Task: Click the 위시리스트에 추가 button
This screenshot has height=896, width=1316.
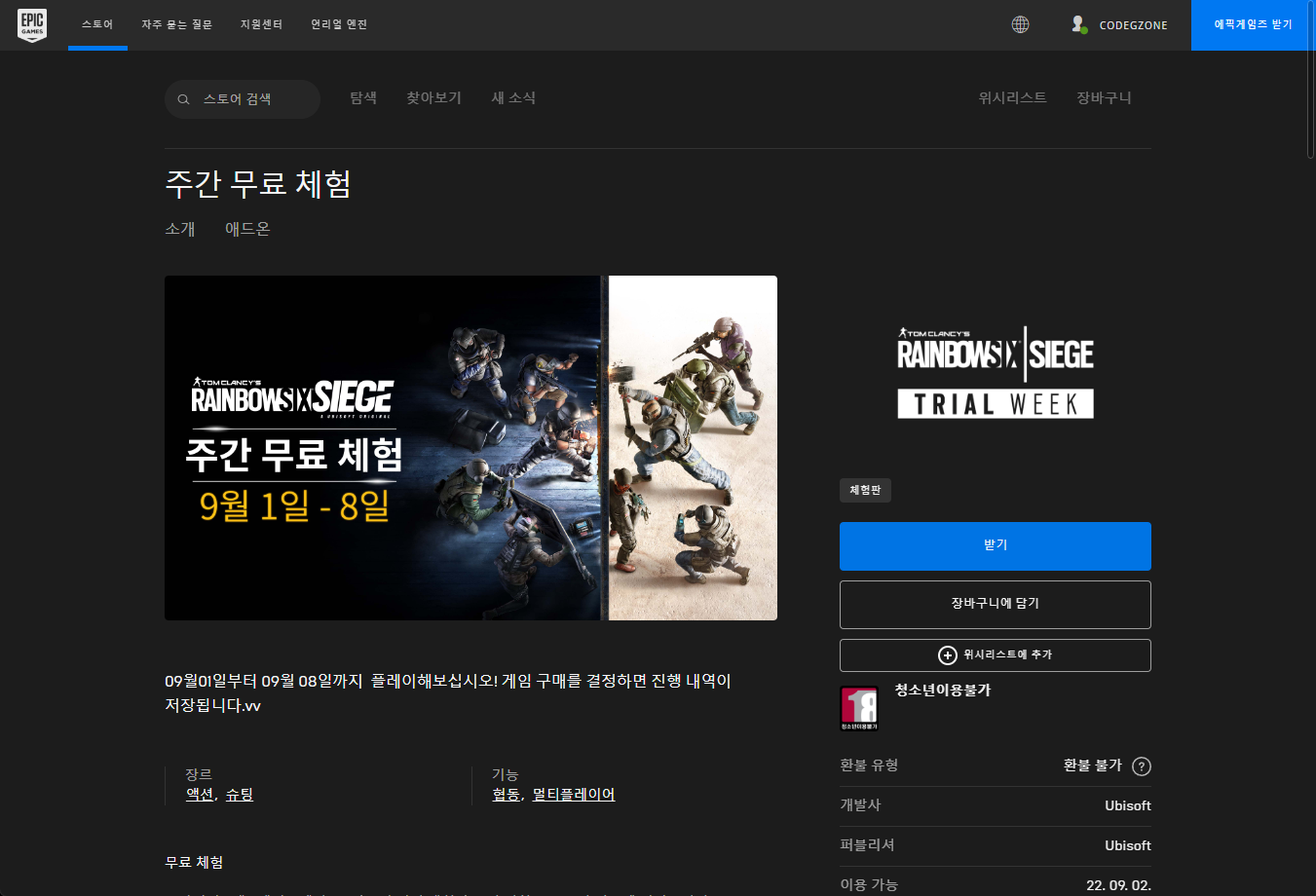Action: click(996, 655)
